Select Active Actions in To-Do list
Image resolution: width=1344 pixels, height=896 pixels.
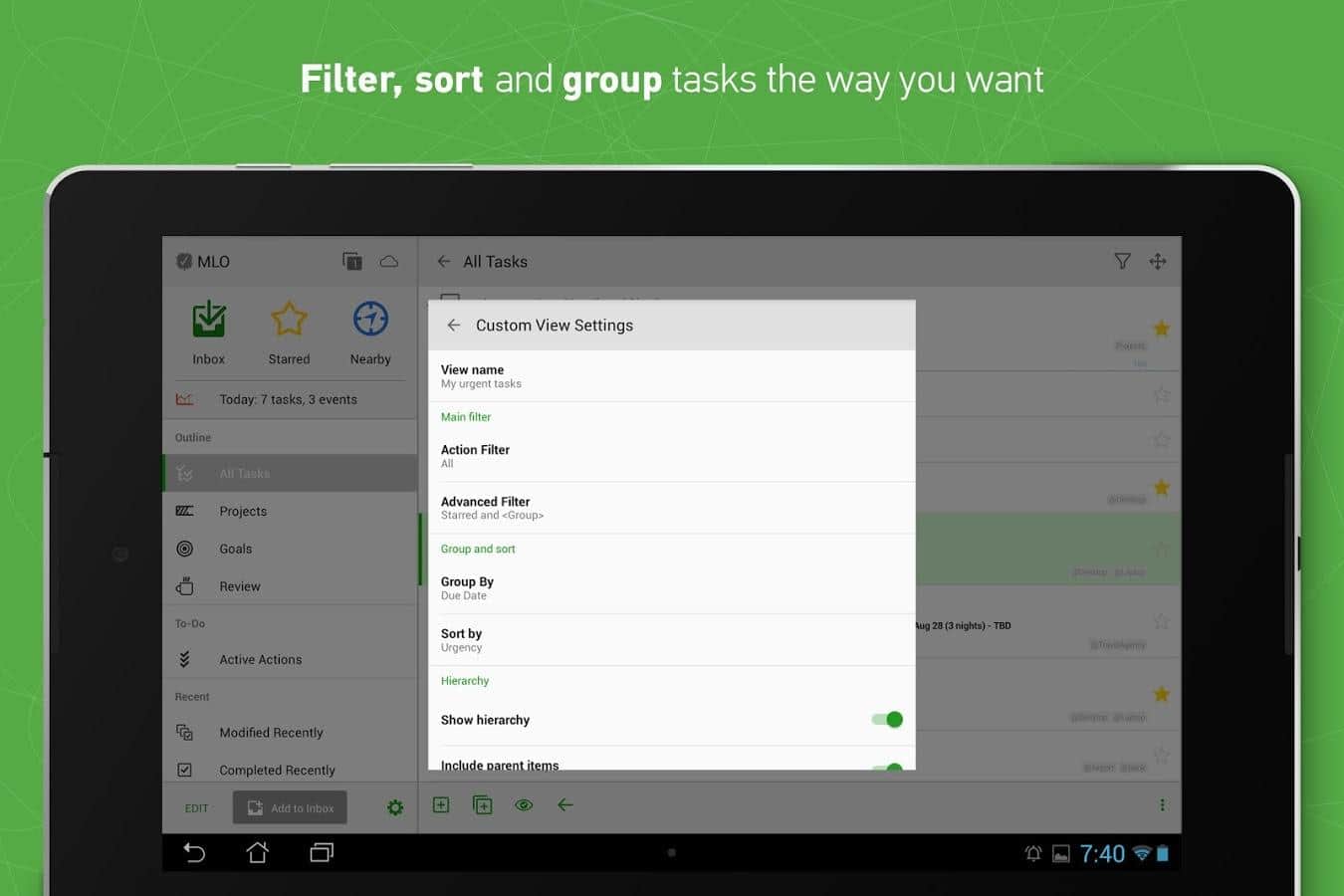tap(260, 659)
